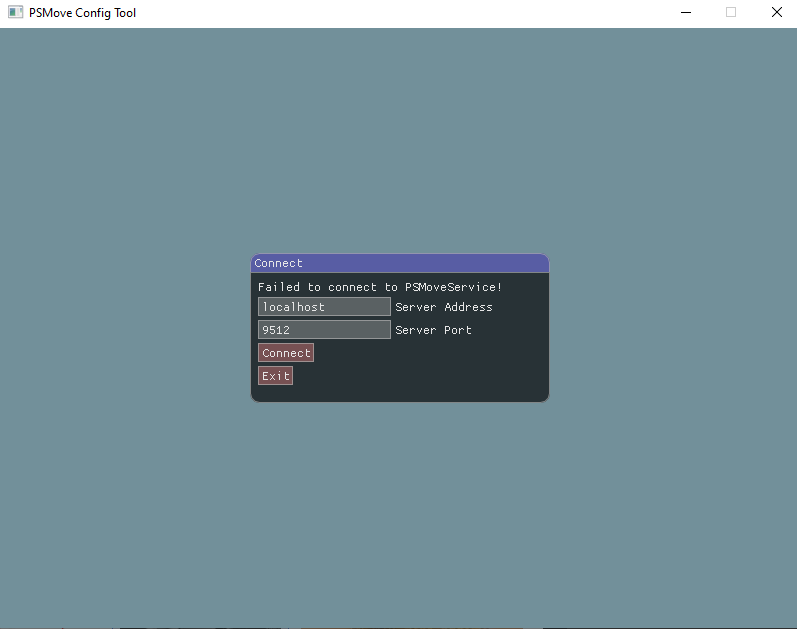797x629 pixels.
Task: Click the Exit button
Action: (x=275, y=376)
